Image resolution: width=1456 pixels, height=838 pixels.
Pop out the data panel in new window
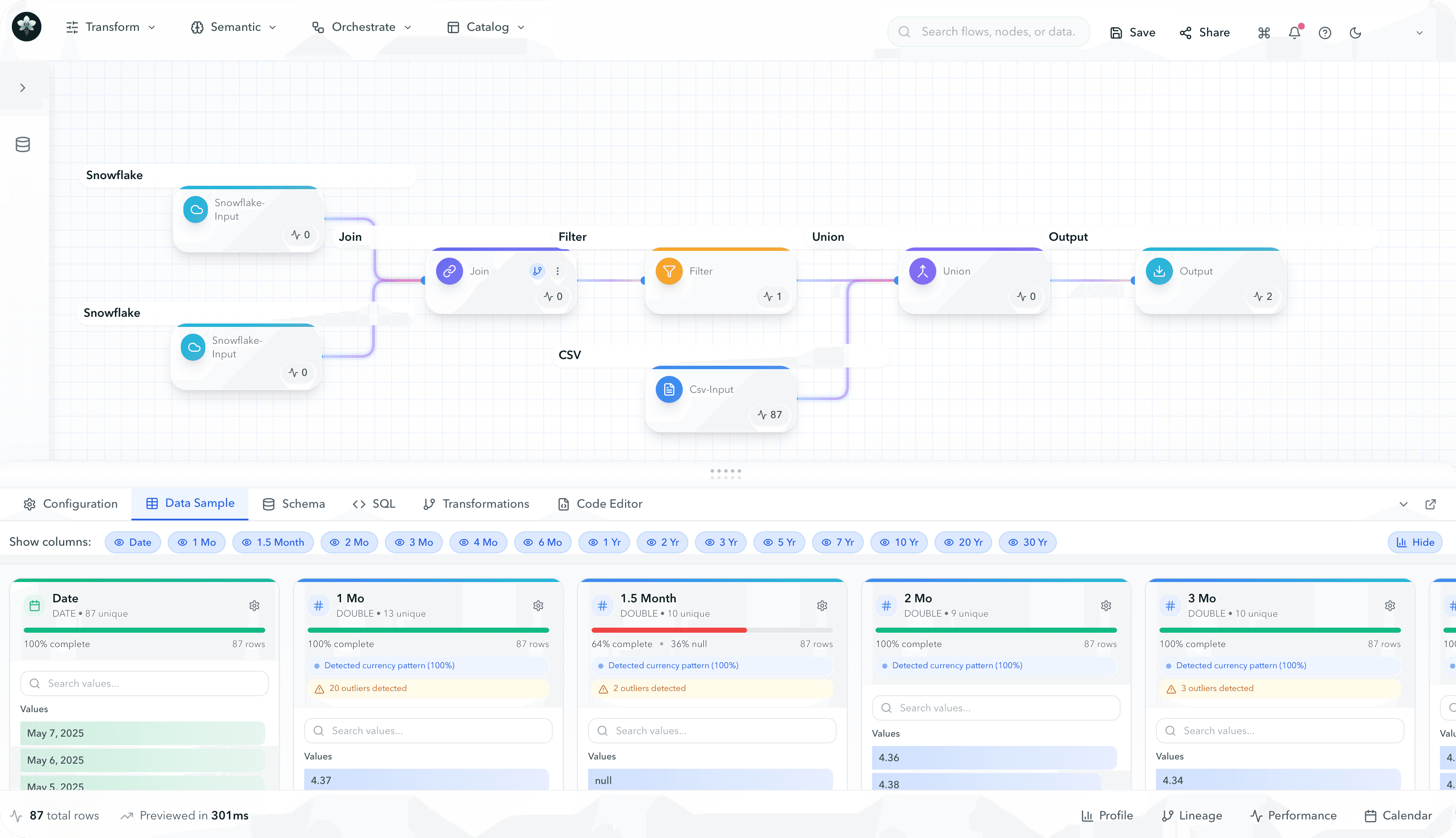[x=1430, y=504]
